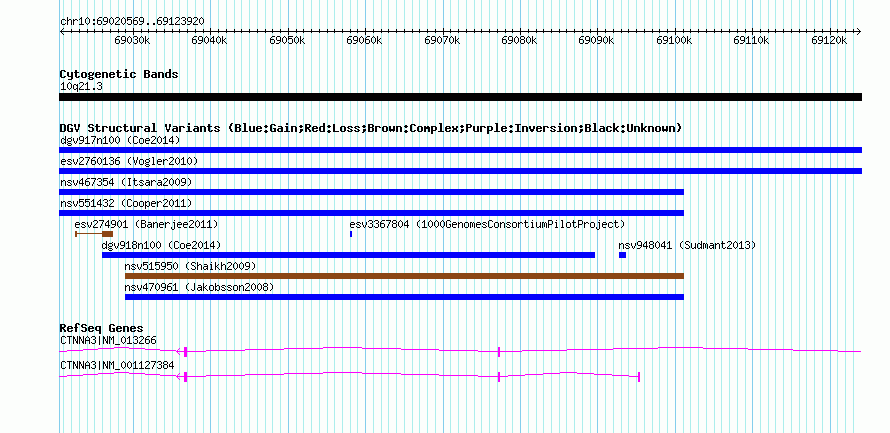Click the 69060k ruler tick label
Screen dimensions: 890x433
tap(364, 40)
